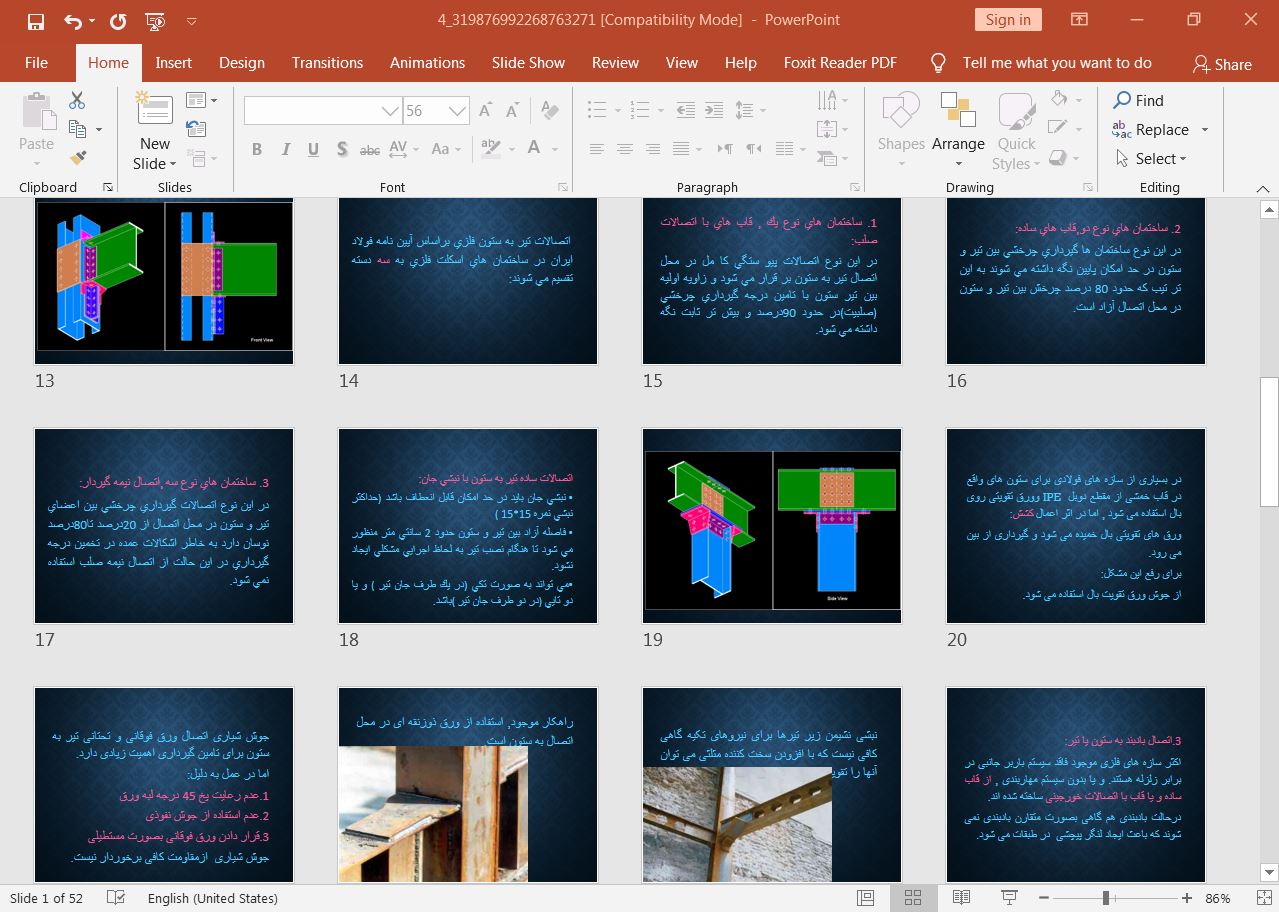Toggle Bold formatting button
The image size is (1279, 912).
(257, 149)
